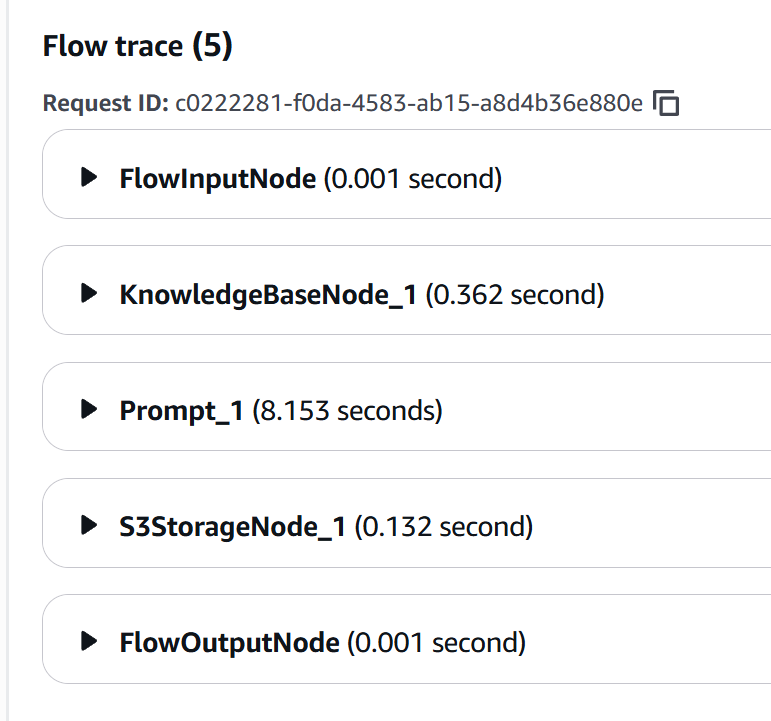The height and width of the screenshot is (721, 771).
Task: Expand the S3StorageNode_1 disclosure triangle
Action: (89, 525)
